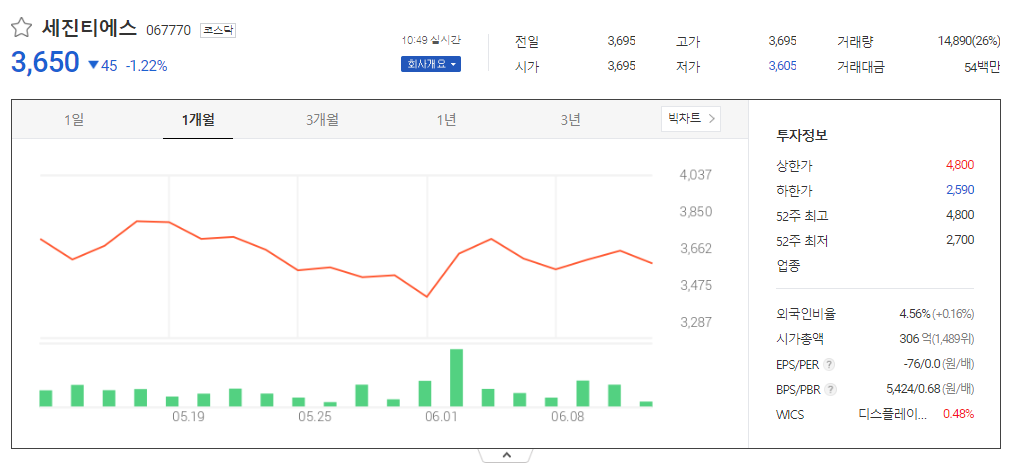The image size is (1014, 471).
Task: Click the 52주 최저 value 2,700
Action: click(960, 240)
